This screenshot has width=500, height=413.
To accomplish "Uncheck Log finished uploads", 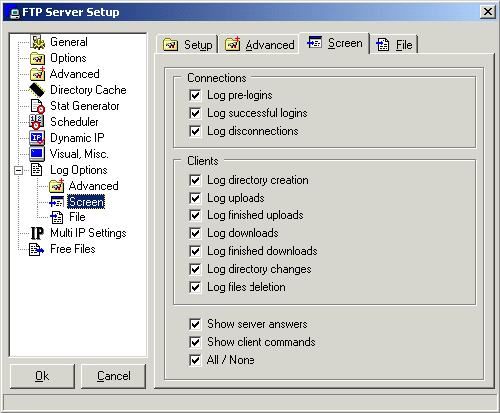I will [195, 215].
